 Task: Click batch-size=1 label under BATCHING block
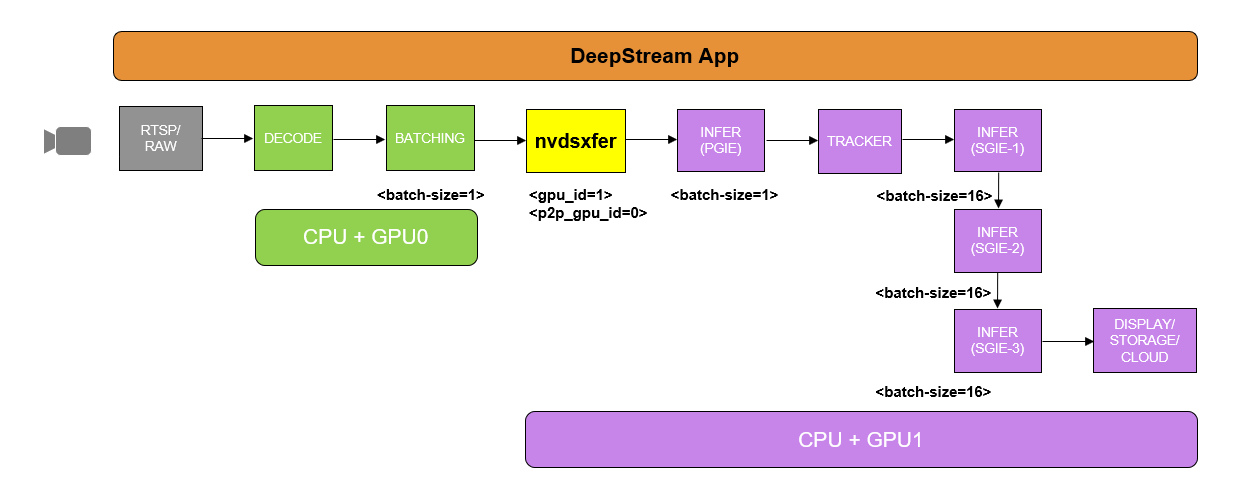click(430, 195)
